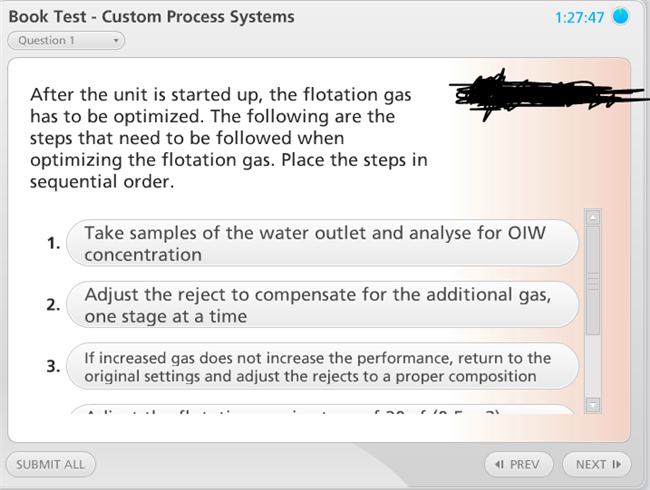Select the 'Take samples of the water outlet' step
650x490 pixels.
(322, 243)
